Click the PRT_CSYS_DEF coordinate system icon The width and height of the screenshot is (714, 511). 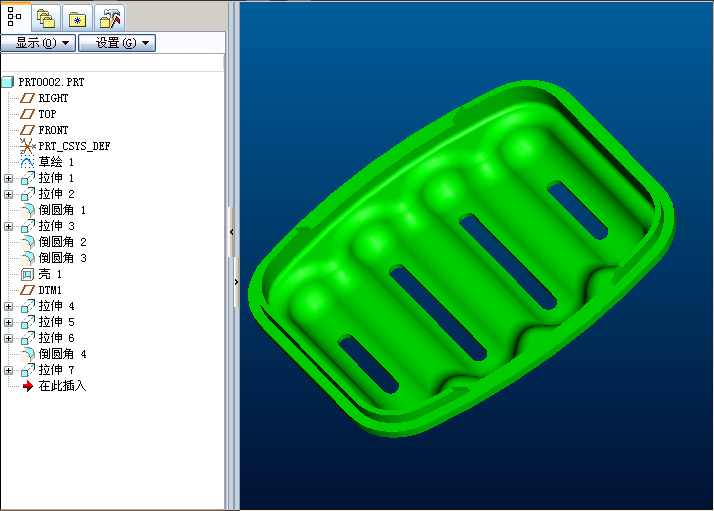[27, 146]
